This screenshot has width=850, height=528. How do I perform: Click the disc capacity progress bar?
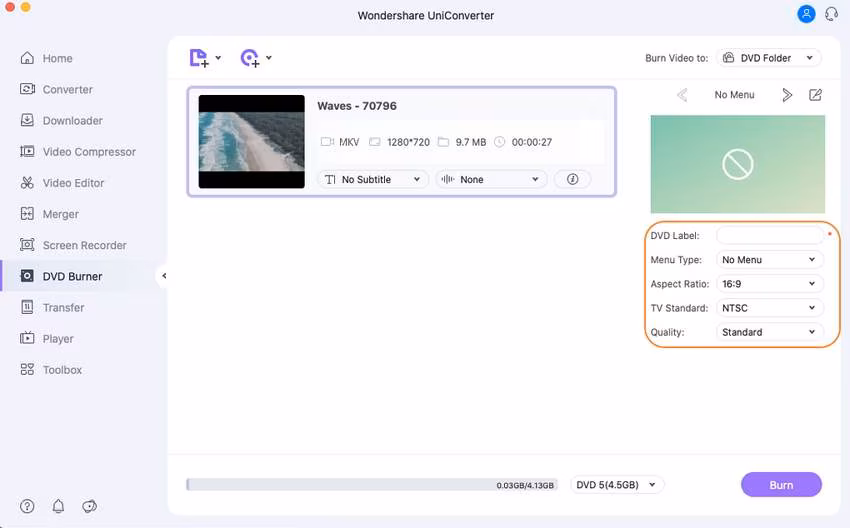(372, 485)
